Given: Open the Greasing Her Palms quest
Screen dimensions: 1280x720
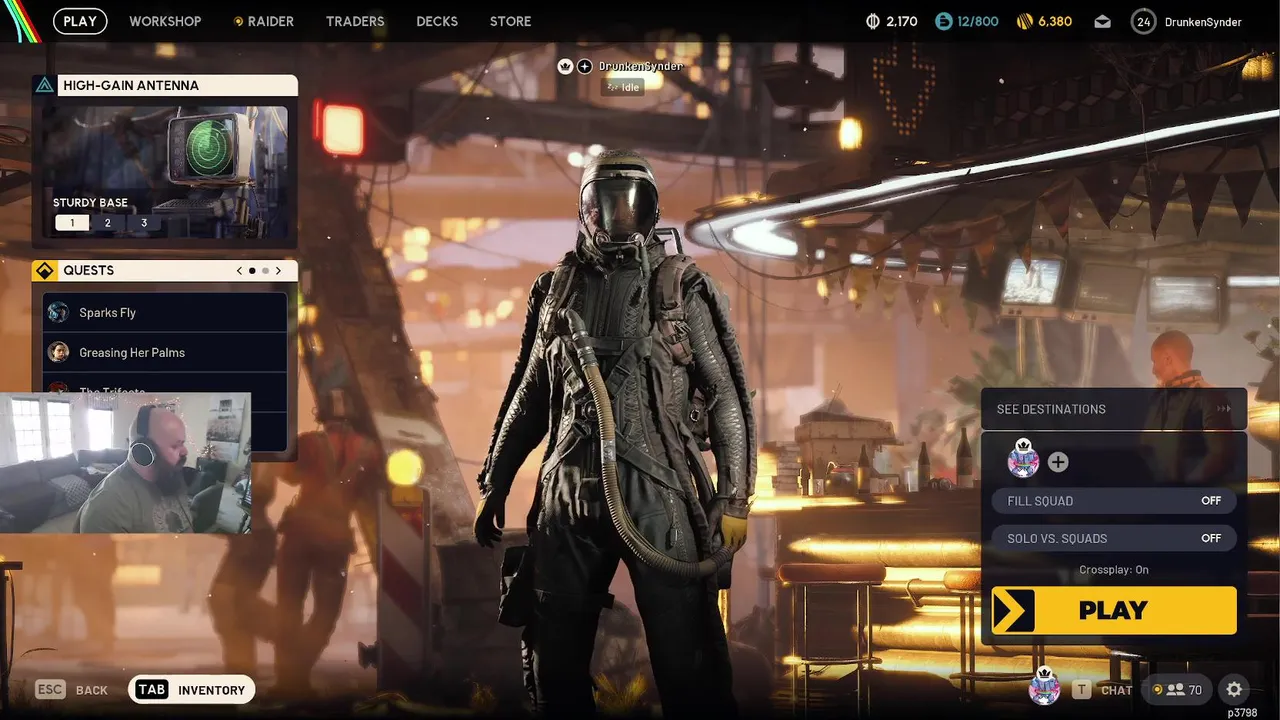Looking at the screenshot, I should click(x=165, y=352).
